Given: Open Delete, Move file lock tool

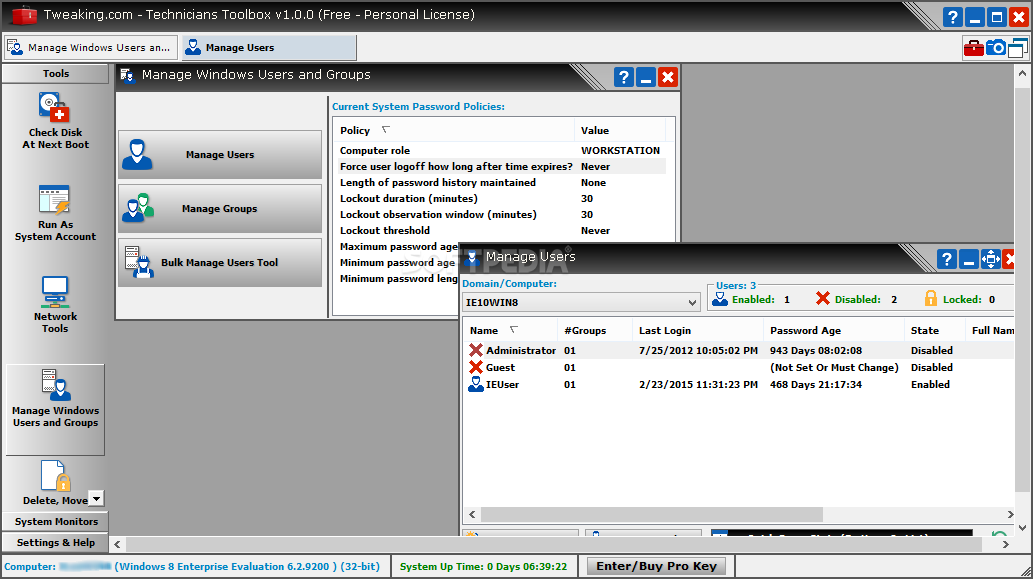Looking at the screenshot, I should pyautogui.click(x=55, y=483).
